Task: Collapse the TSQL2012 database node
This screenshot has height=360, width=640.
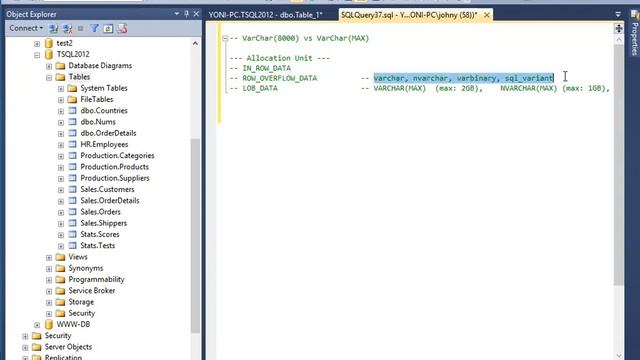Action: tap(37, 55)
